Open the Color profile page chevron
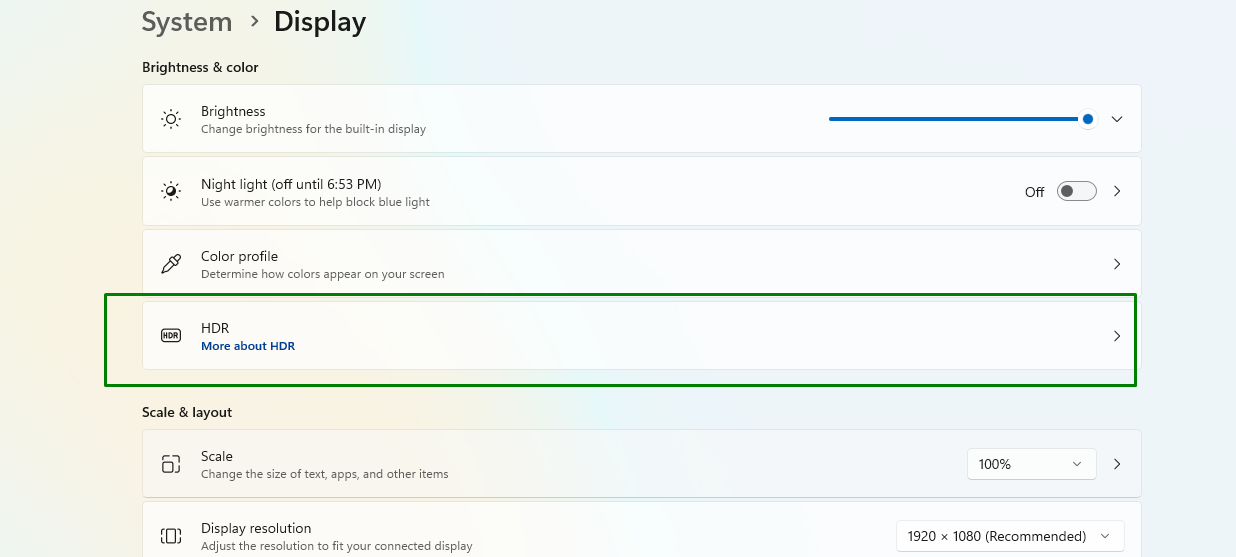Image resolution: width=1236 pixels, height=557 pixels. 1117,264
